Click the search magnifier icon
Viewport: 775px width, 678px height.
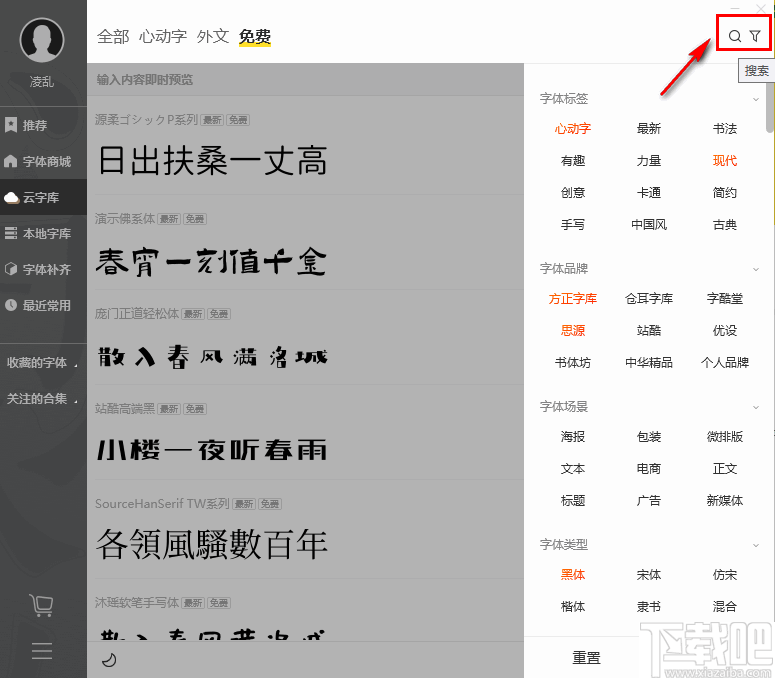coord(734,36)
